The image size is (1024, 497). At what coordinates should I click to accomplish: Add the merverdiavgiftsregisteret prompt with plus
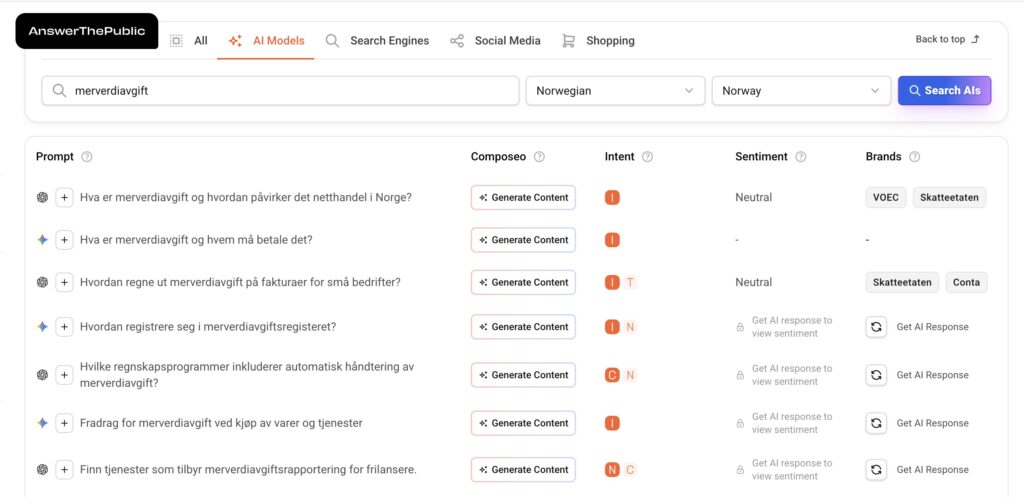[x=64, y=327]
